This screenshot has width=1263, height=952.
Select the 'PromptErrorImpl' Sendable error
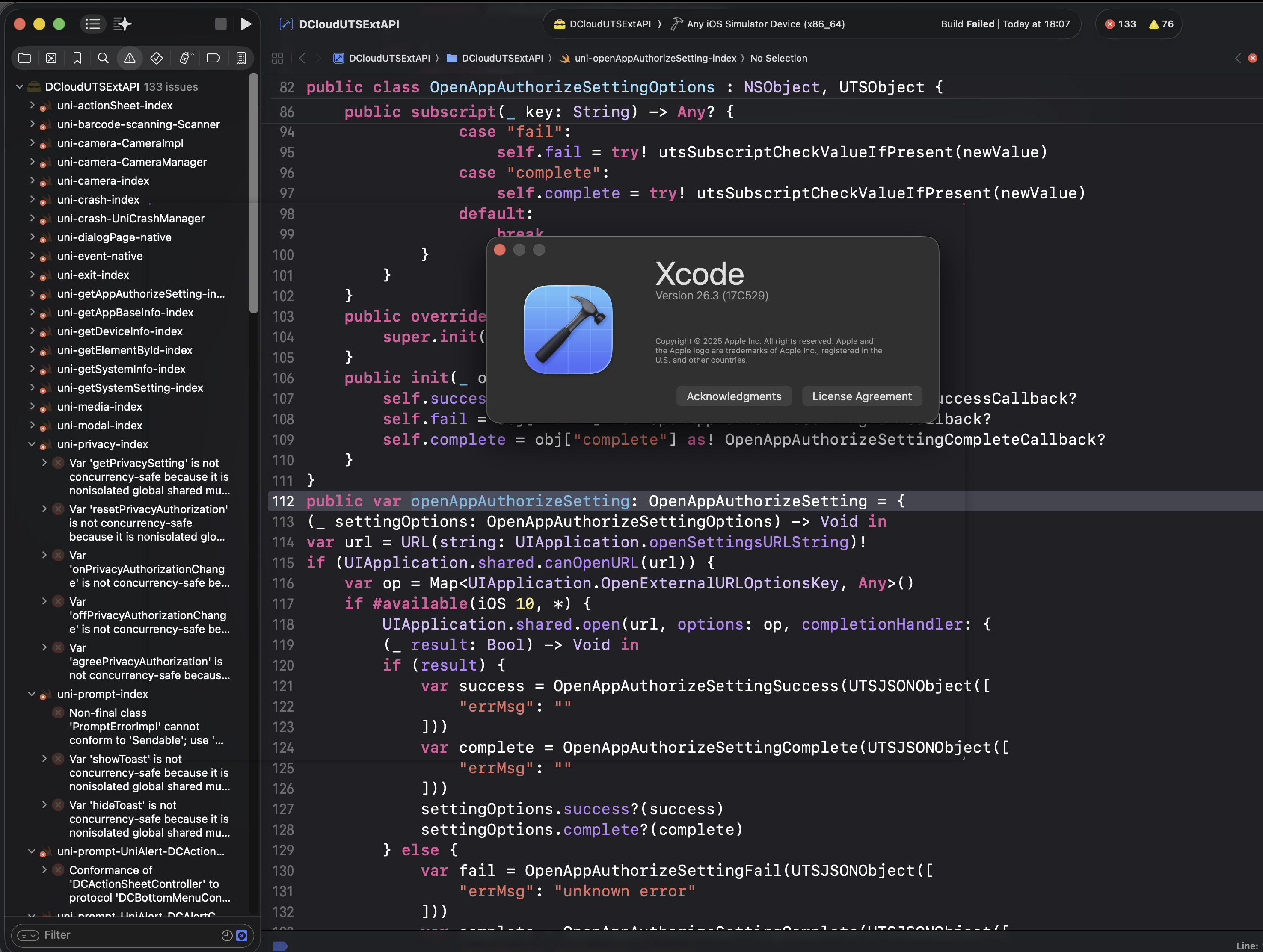146,727
